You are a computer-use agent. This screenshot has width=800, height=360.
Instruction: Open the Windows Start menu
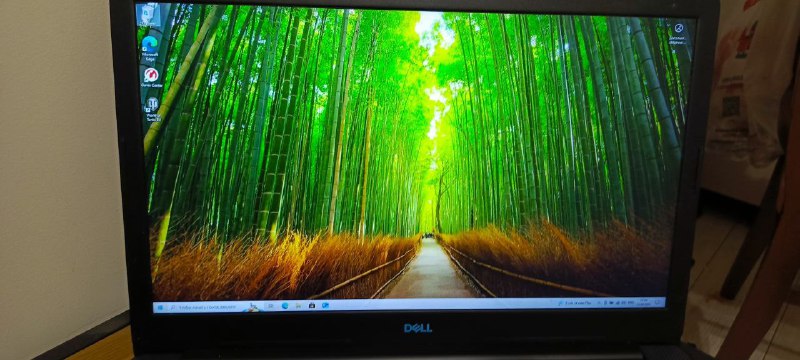coord(160,307)
